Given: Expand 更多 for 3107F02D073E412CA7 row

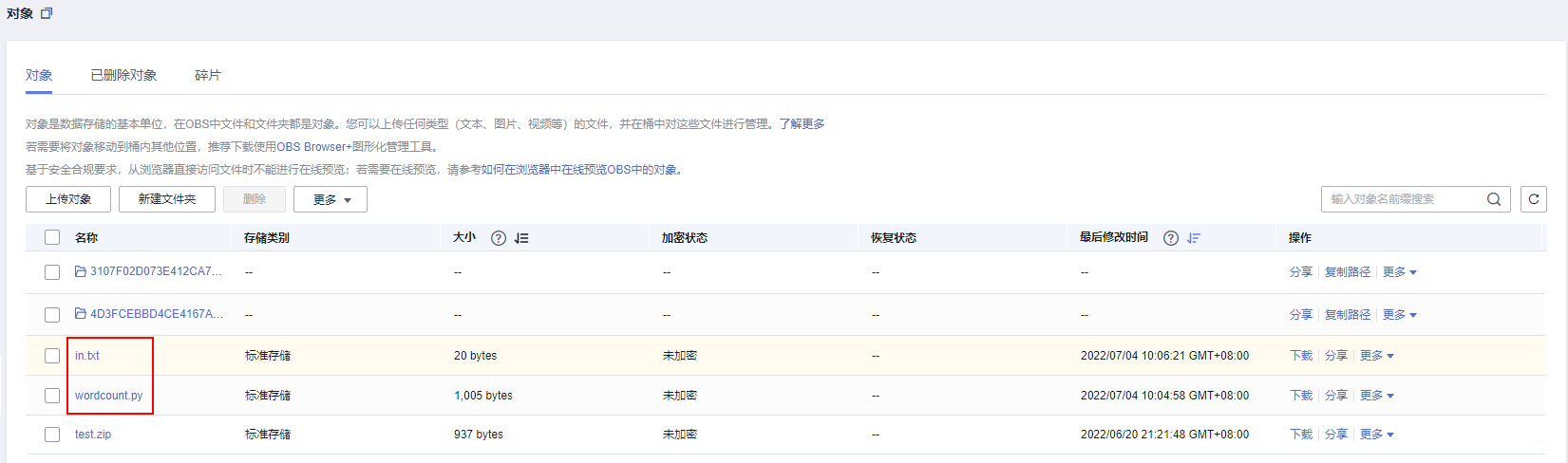Looking at the screenshot, I should (x=1400, y=272).
